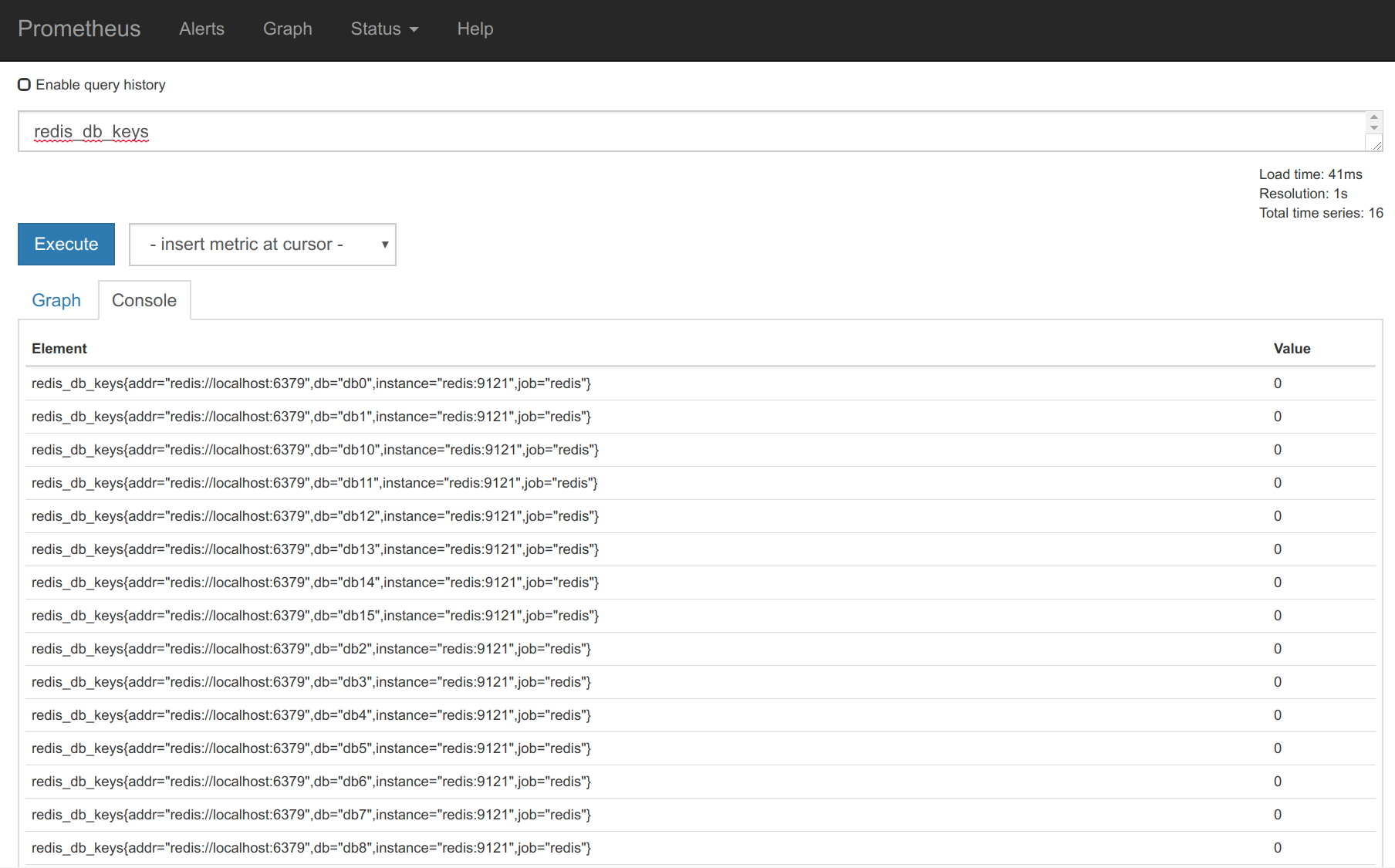This screenshot has width=1395, height=868.
Task: Execute the redis_db_keys query
Action: 66,244
